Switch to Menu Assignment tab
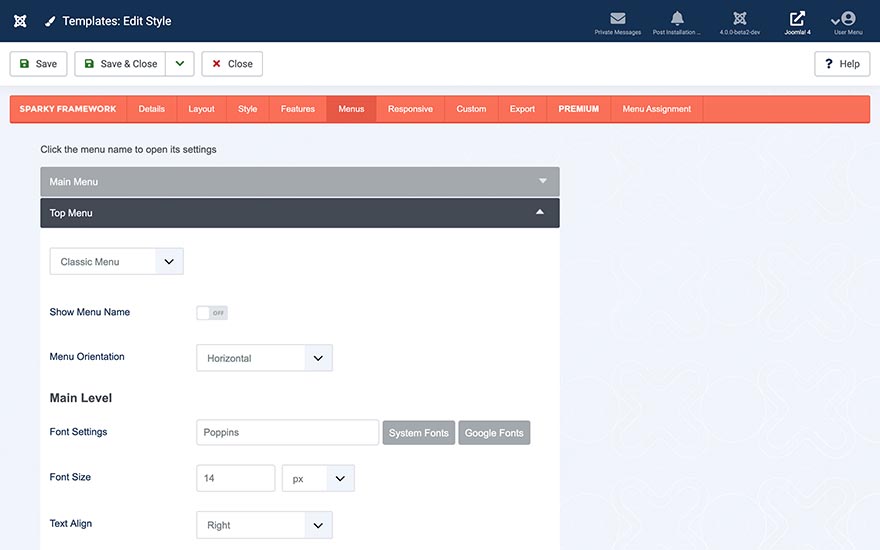Viewport: 880px width, 550px height. 657,109
